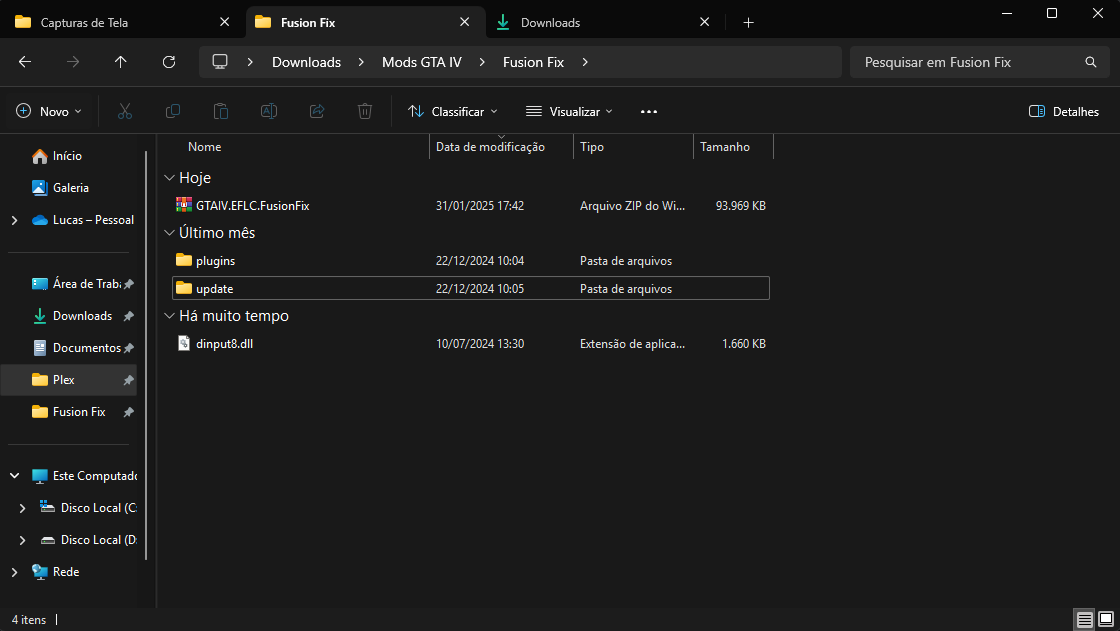Viewport: 1120px width, 631px height.
Task: Open the Classificar sort dropdown
Action: (453, 111)
